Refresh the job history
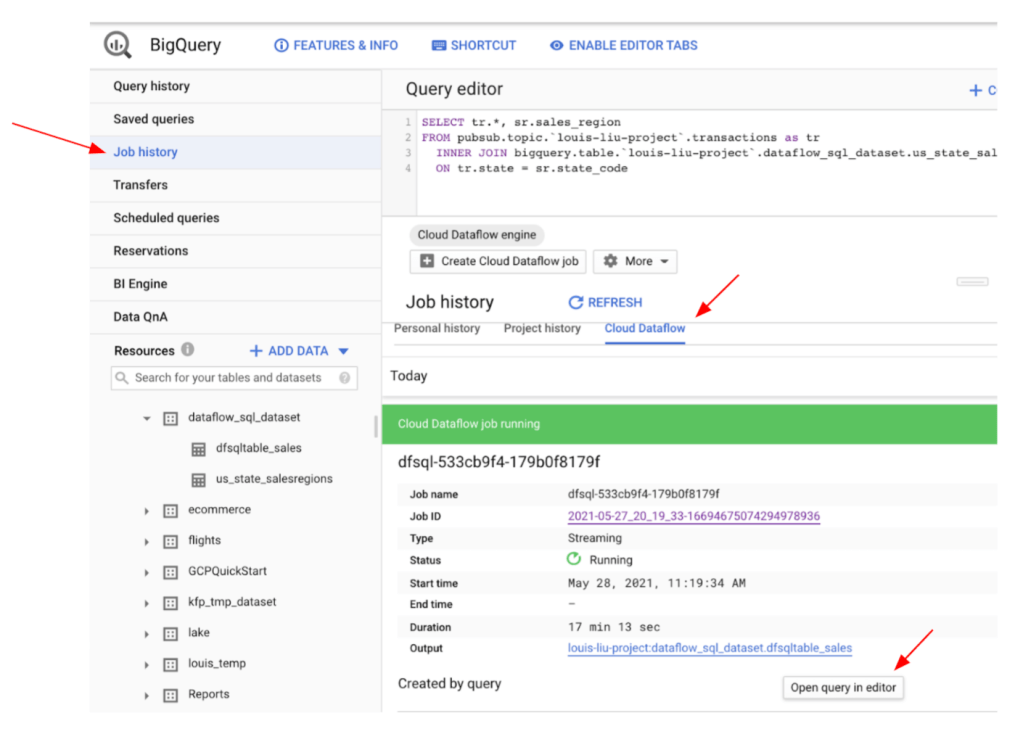The image size is (1023, 734). coord(605,302)
